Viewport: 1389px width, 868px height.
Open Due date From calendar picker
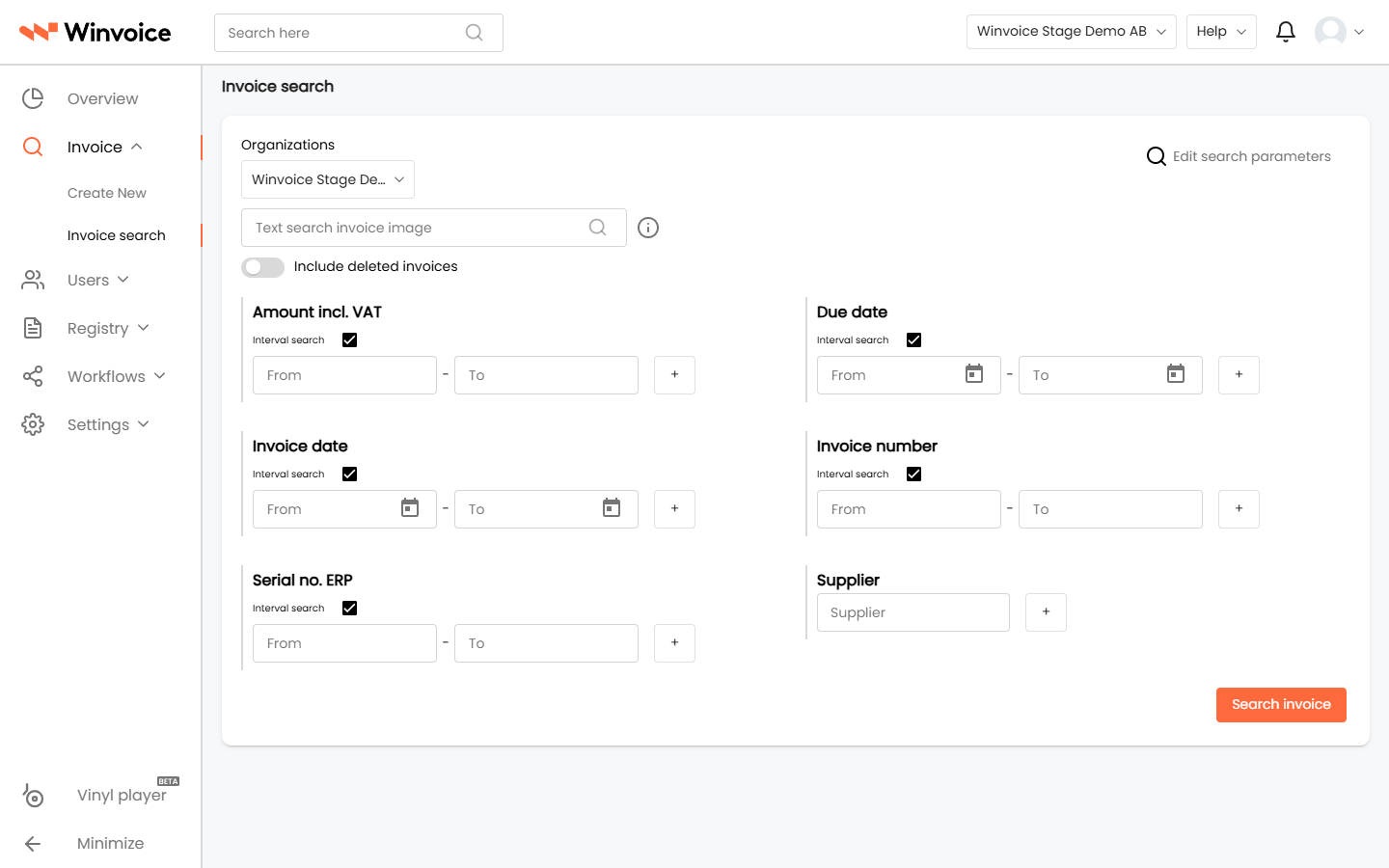click(x=974, y=374)
